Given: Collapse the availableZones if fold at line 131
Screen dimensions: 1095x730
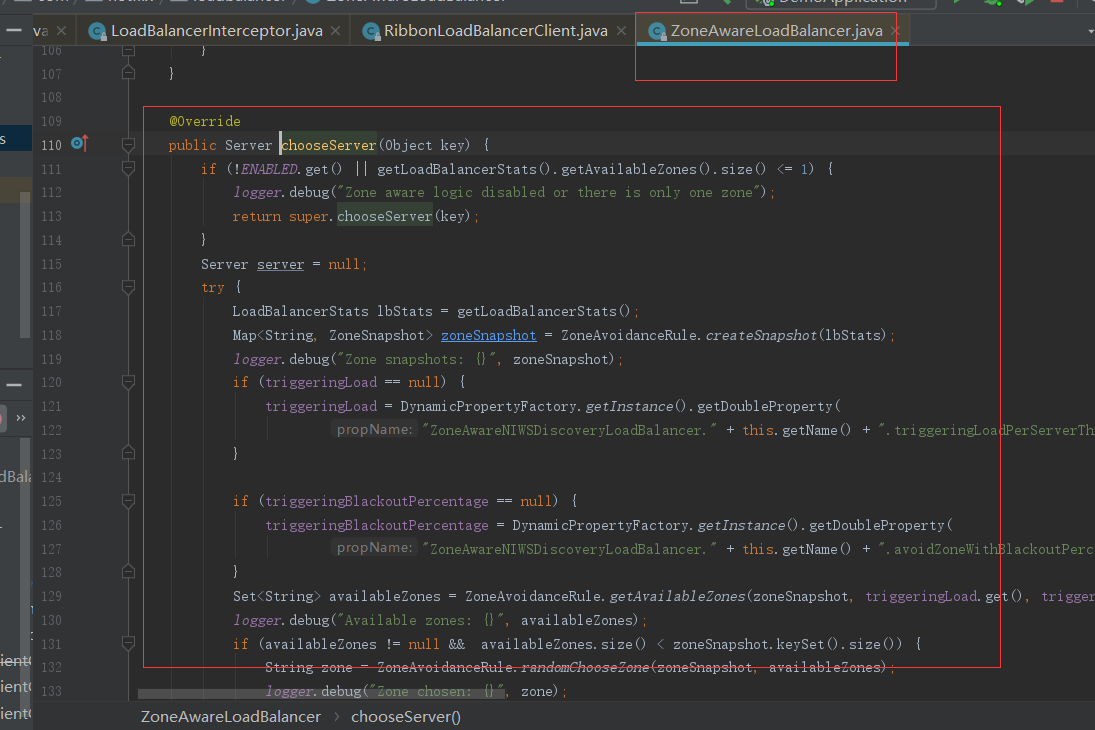Looking at the screenshot, I should [x=128, y=643].
